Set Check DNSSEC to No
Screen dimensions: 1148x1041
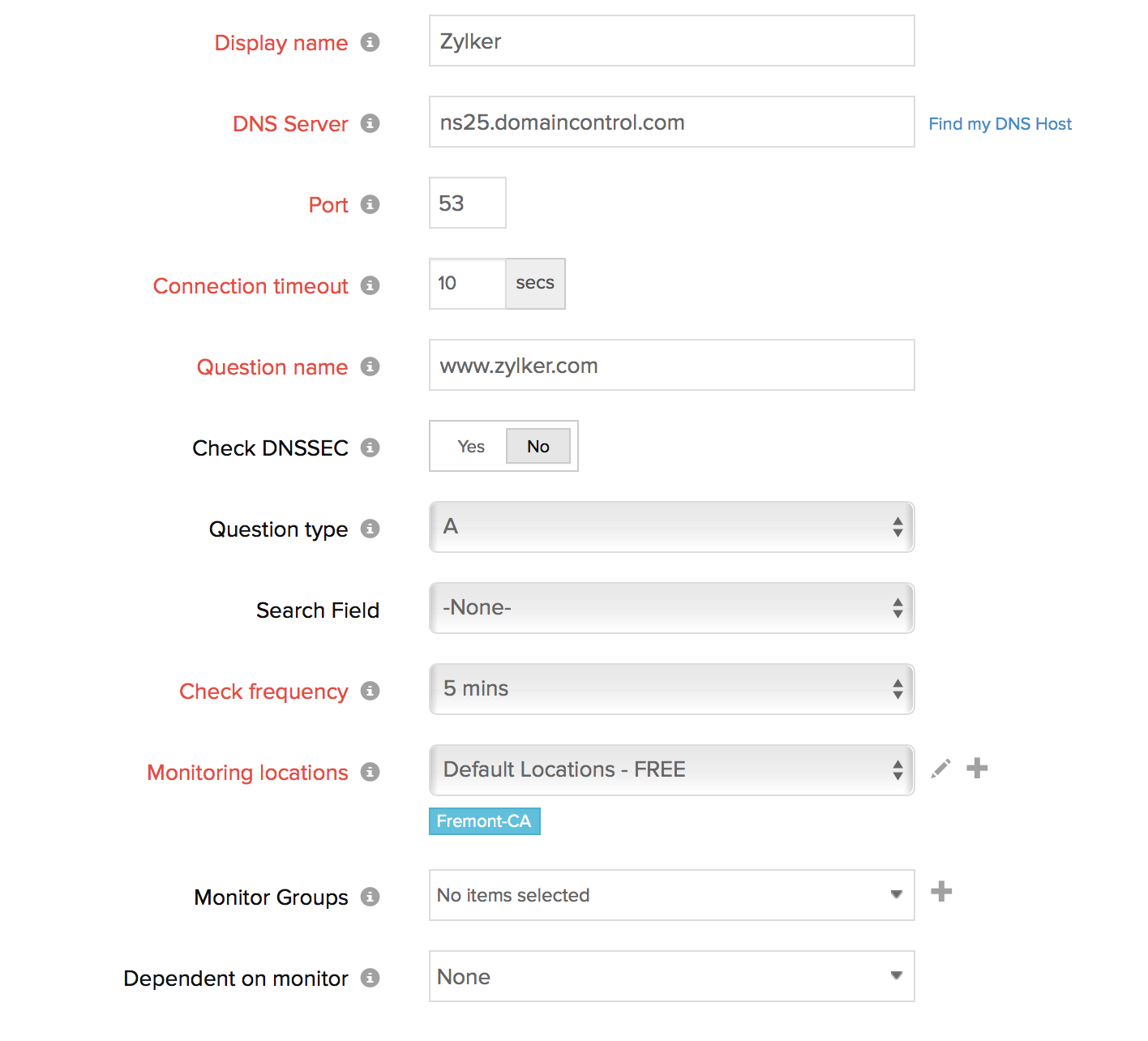click(538, 447)
